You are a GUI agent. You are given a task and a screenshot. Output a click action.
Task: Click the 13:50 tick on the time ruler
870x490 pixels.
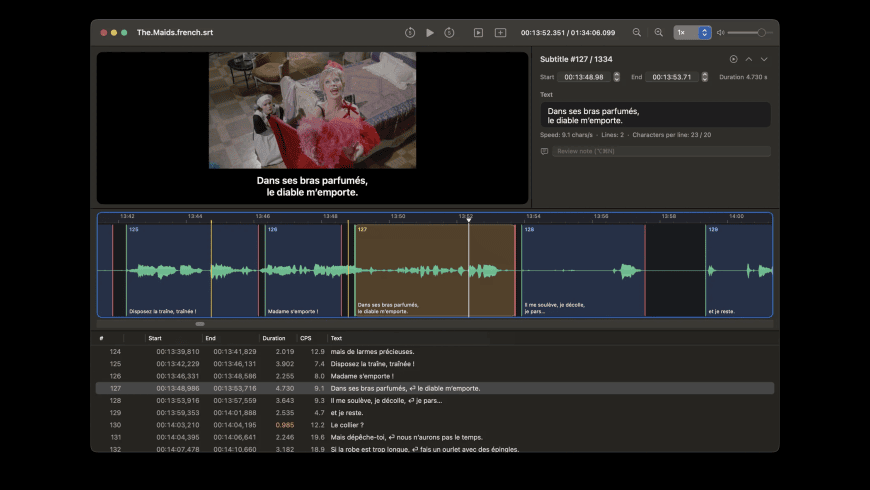pos(398,216)
